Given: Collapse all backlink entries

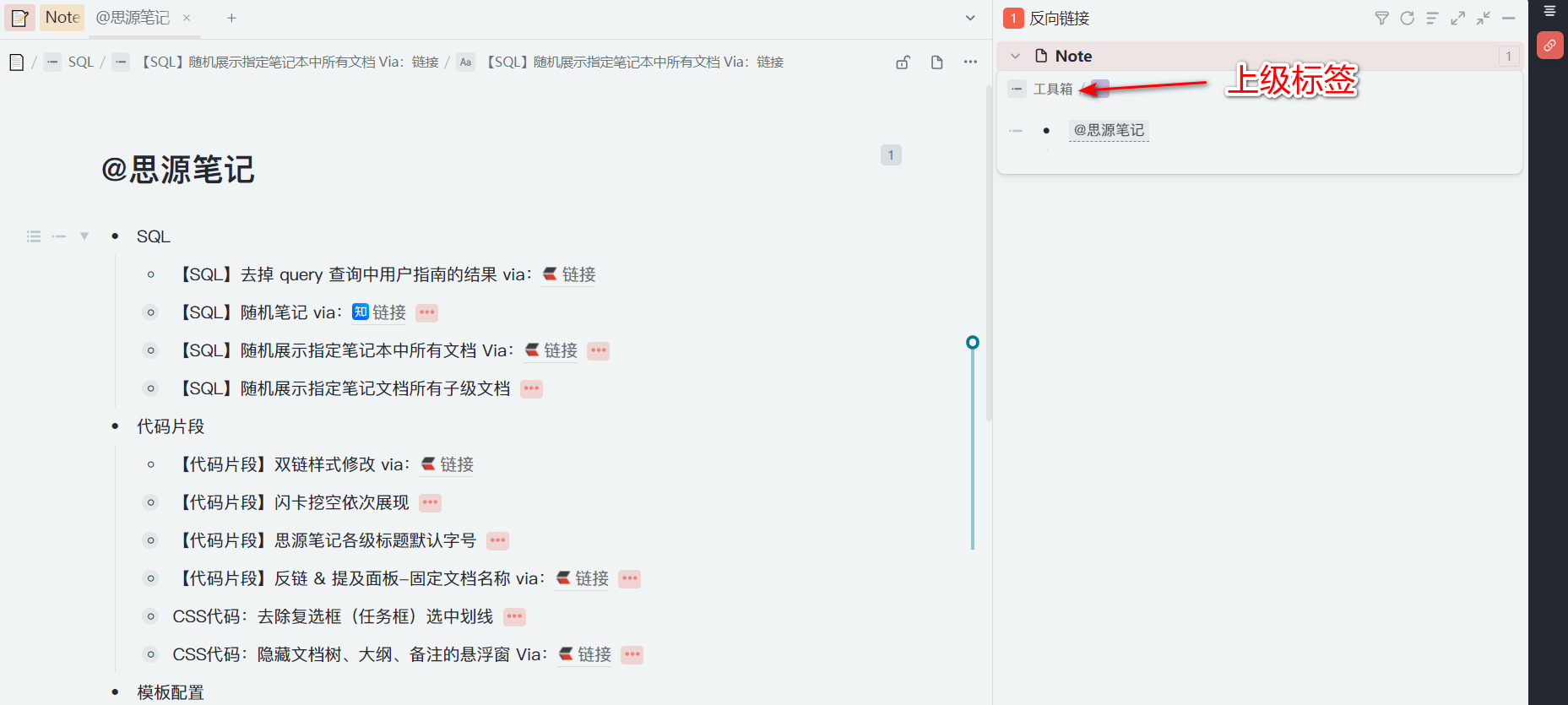Looking at the screenshot, I should pos(1484,19).
